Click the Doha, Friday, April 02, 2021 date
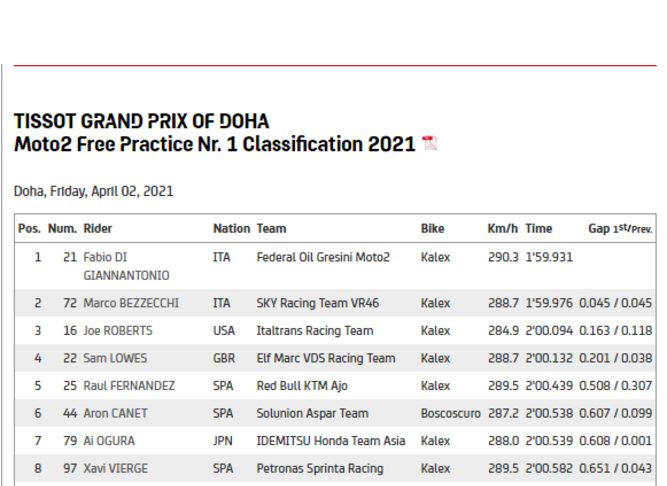The image size is (667, 486). coord(93,191)
